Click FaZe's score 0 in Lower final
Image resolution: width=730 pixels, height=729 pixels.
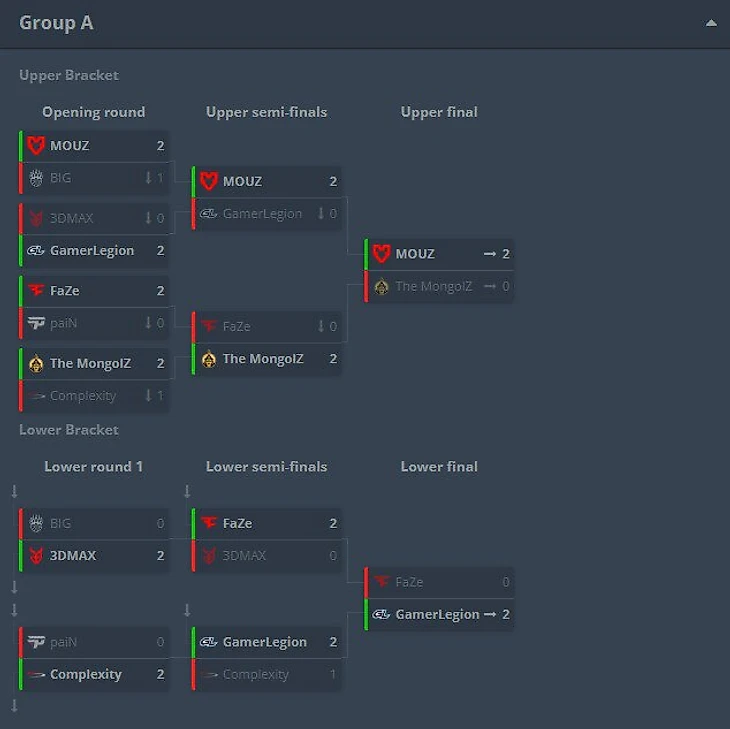506,582
